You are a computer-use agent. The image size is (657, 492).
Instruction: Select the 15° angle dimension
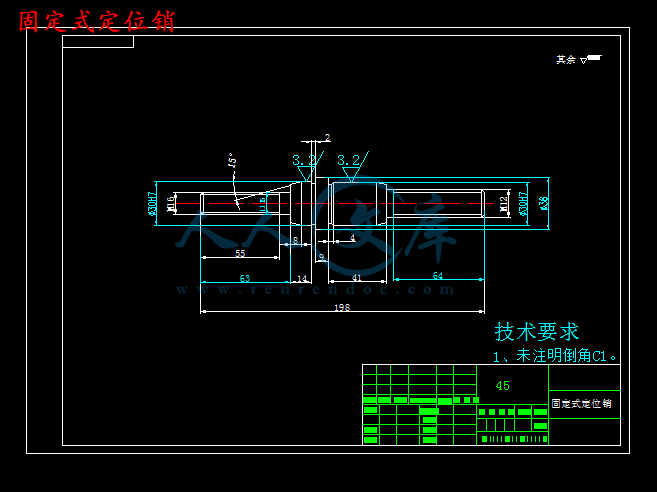point(232,161)
